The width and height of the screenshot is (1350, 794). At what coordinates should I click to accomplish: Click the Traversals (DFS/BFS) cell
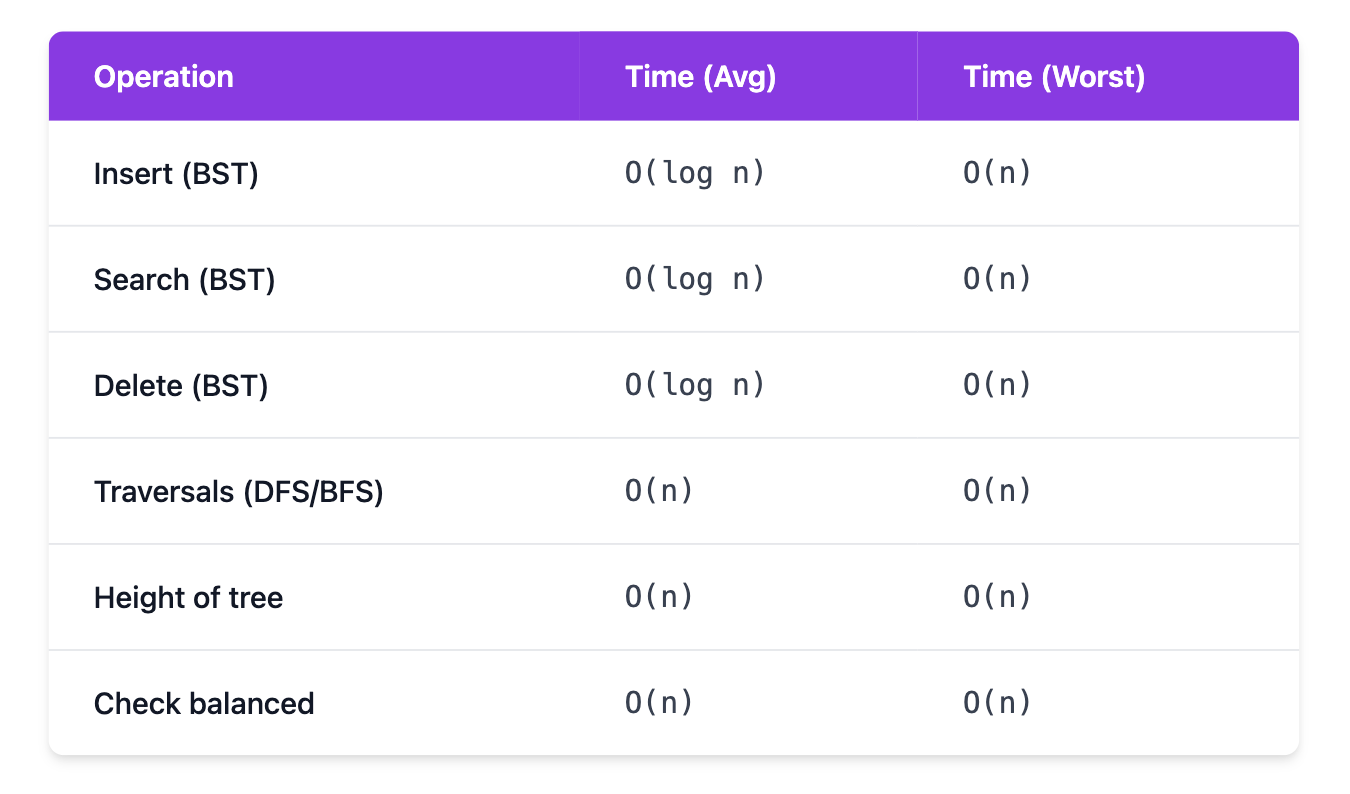[238, 492]
